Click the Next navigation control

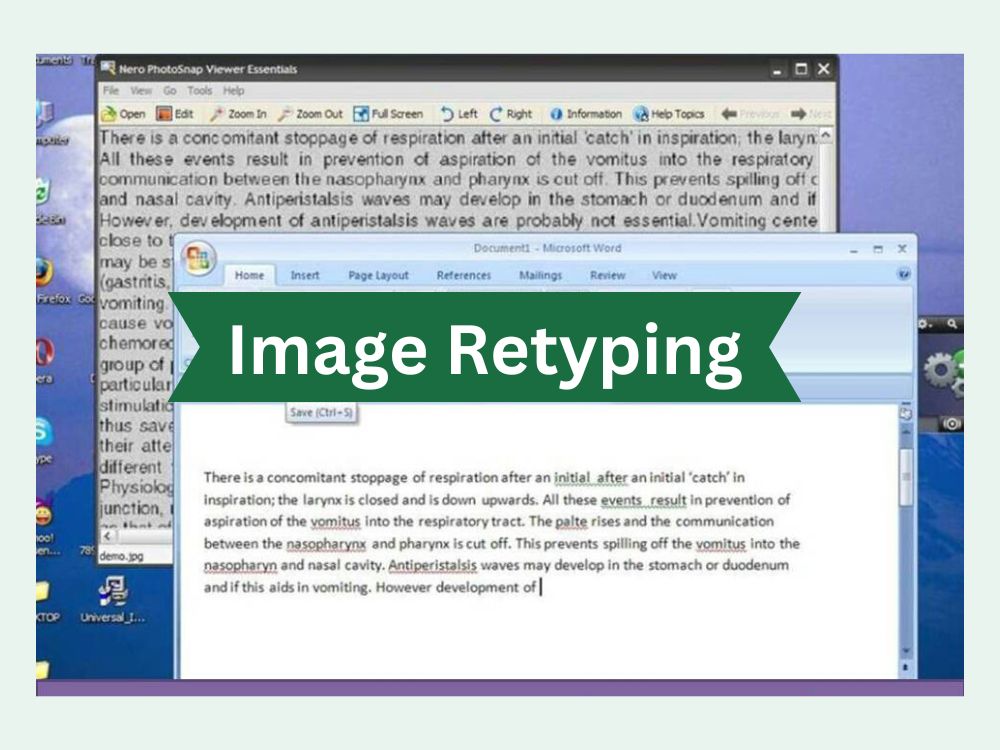(x=808, y=113)
